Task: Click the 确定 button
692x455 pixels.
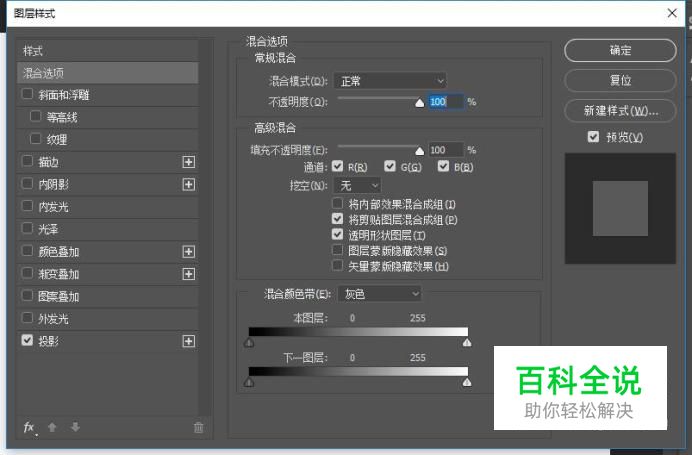Action: (x=620, y=50)
